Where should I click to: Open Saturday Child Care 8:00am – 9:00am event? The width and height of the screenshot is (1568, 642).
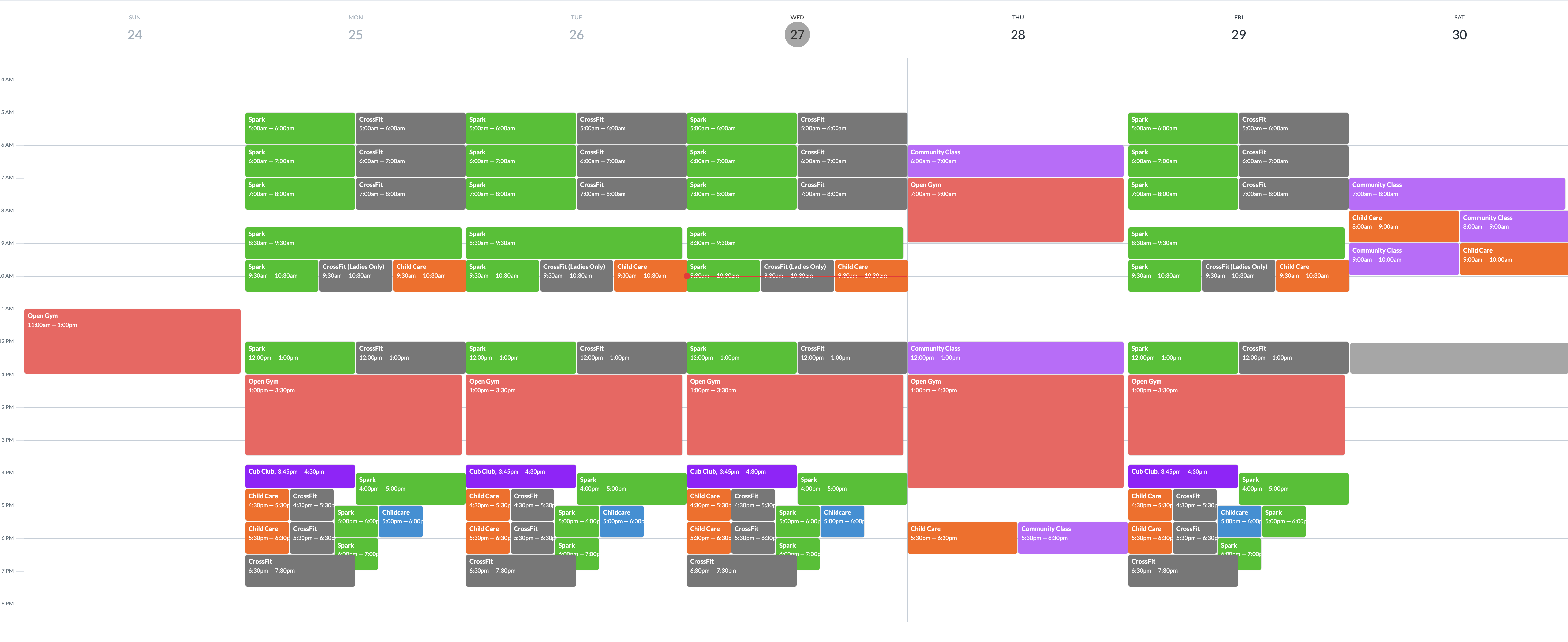point(1404,226)
